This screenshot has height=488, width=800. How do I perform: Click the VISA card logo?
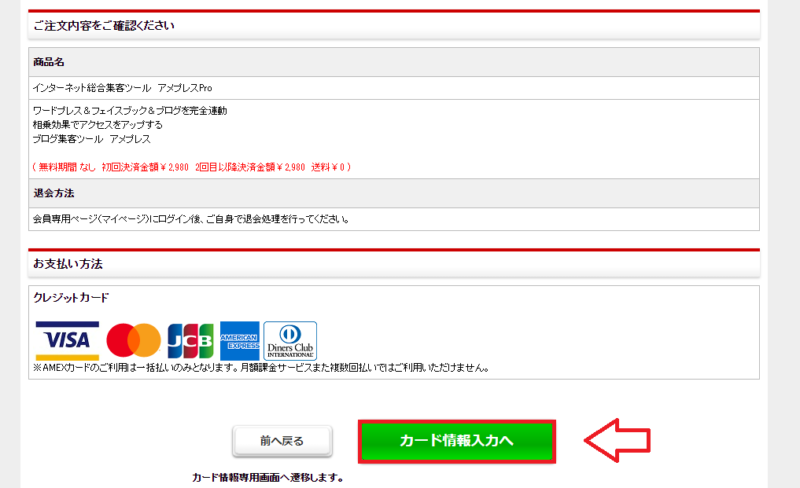pos(67,340)
